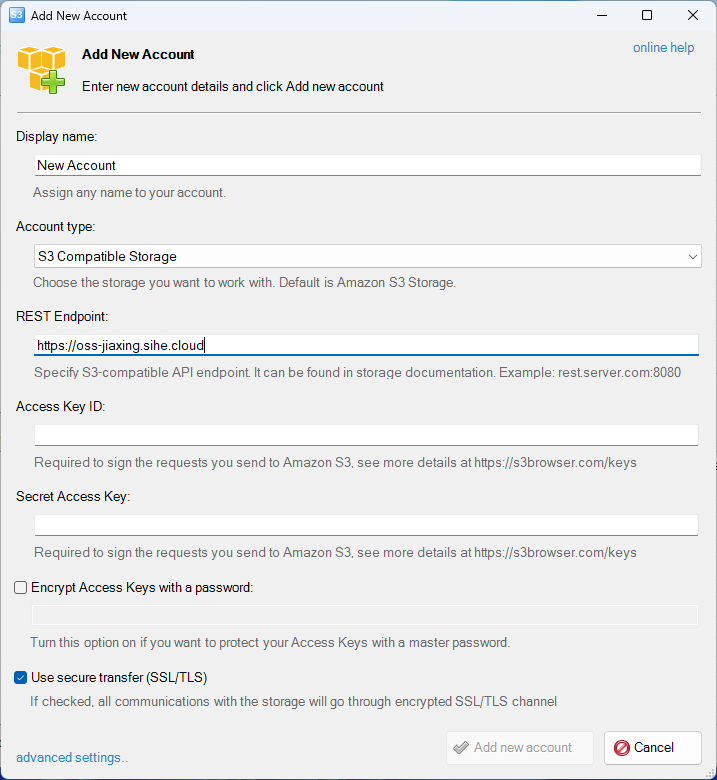Click the red Cancel button
717x780 pixels.
[x=652, y=748]
